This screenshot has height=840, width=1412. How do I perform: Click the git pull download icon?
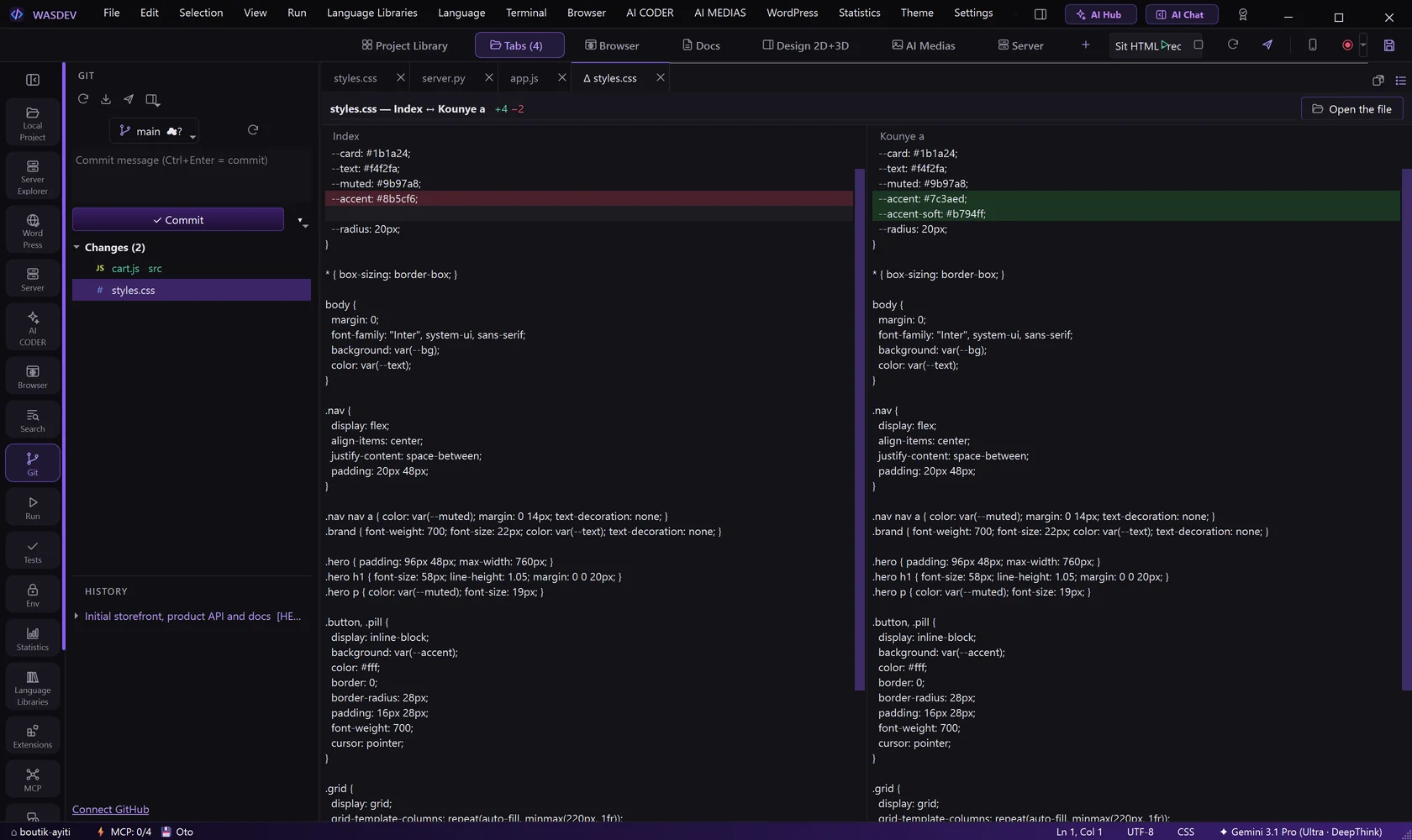106,99
